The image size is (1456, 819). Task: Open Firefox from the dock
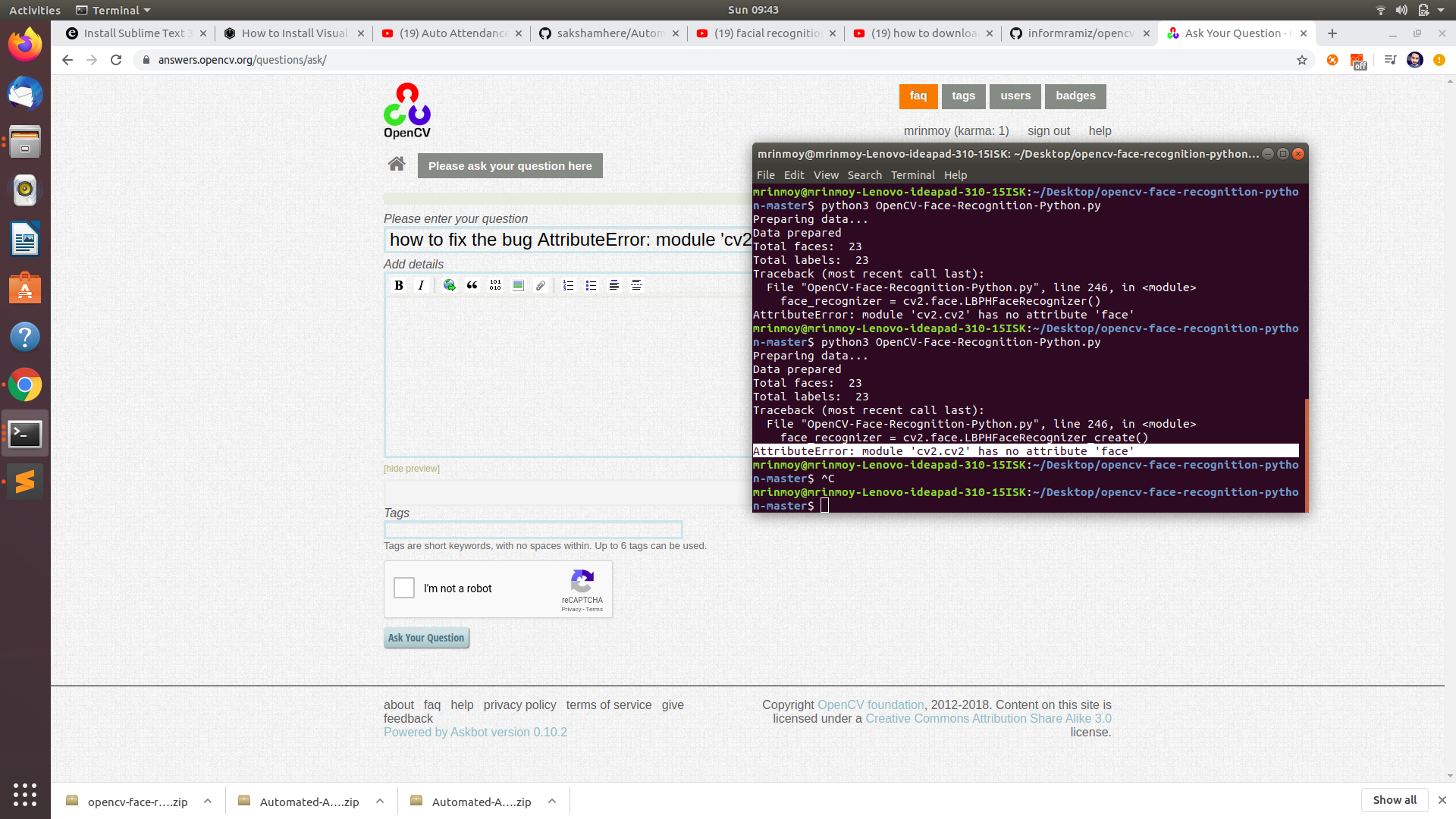pos(25,45)
